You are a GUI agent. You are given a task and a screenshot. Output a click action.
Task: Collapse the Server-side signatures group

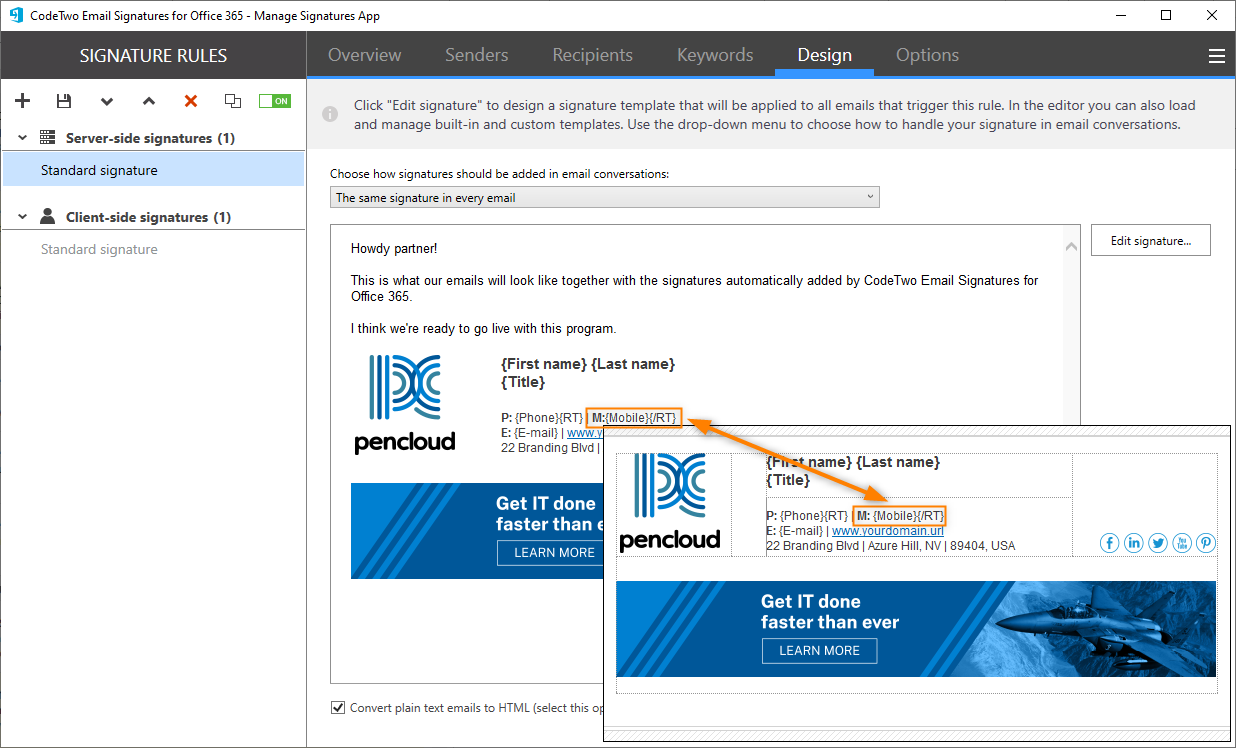21,137
